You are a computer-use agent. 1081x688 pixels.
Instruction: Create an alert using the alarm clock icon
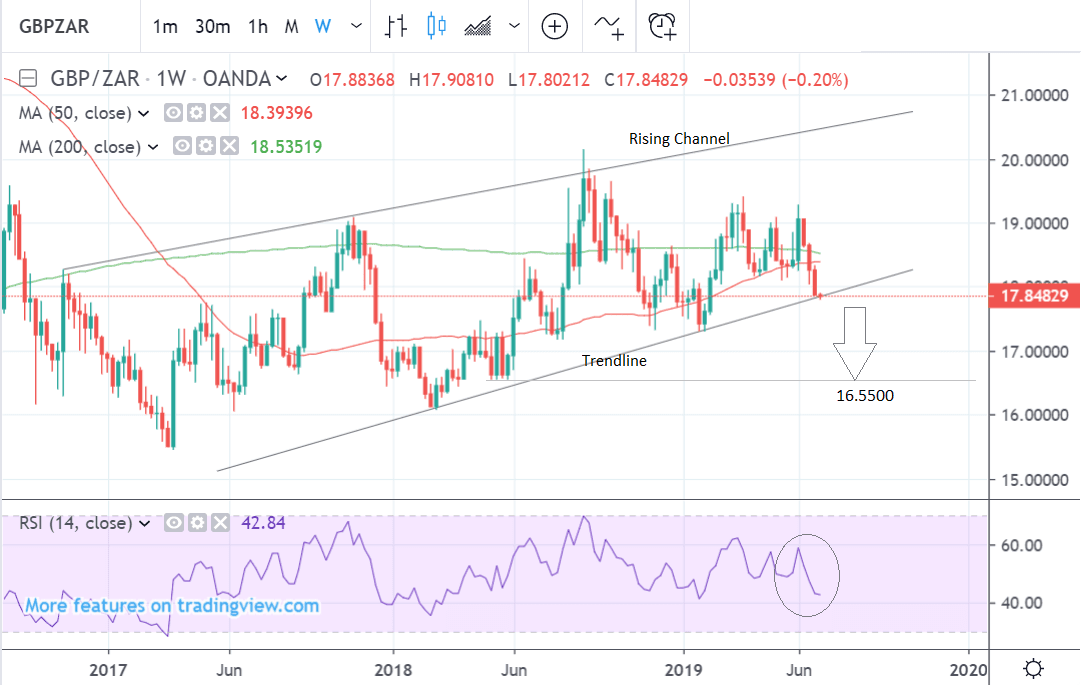[662, 27]
